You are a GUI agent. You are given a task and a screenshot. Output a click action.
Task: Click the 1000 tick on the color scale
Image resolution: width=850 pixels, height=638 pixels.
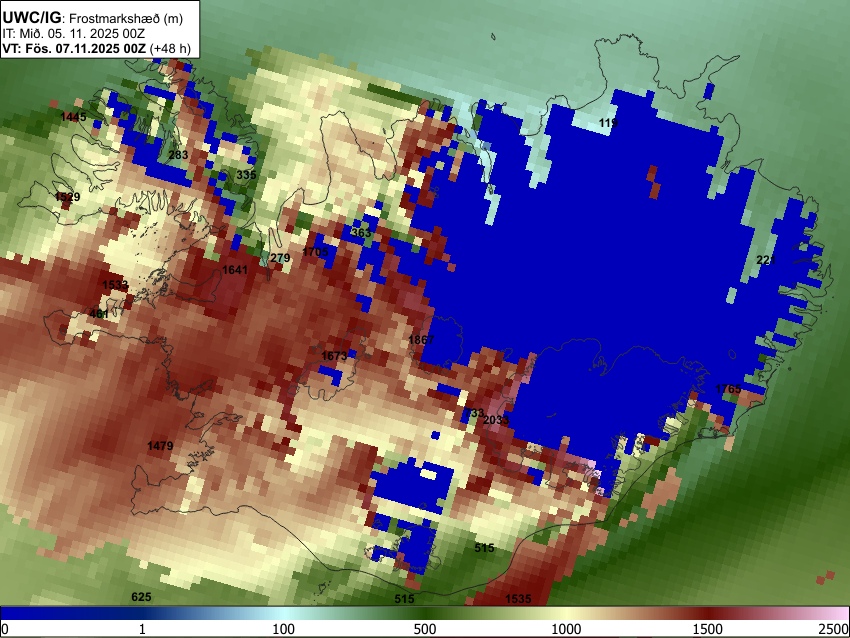point(566,629)
